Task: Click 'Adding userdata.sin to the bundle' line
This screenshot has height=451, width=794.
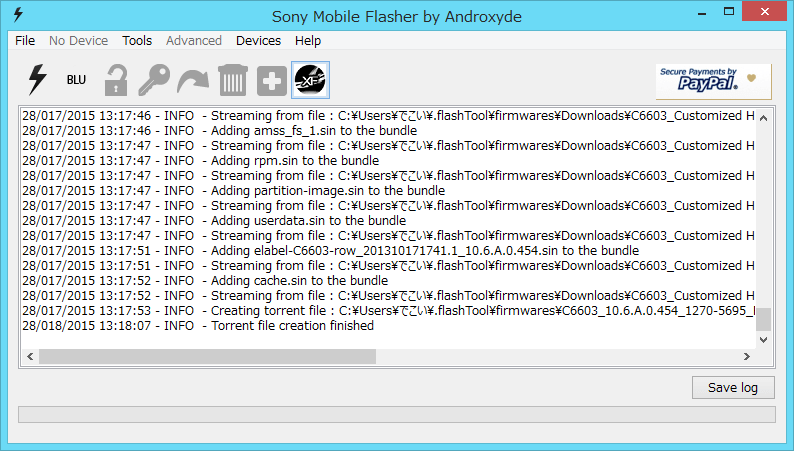Action: coord(214,221)
